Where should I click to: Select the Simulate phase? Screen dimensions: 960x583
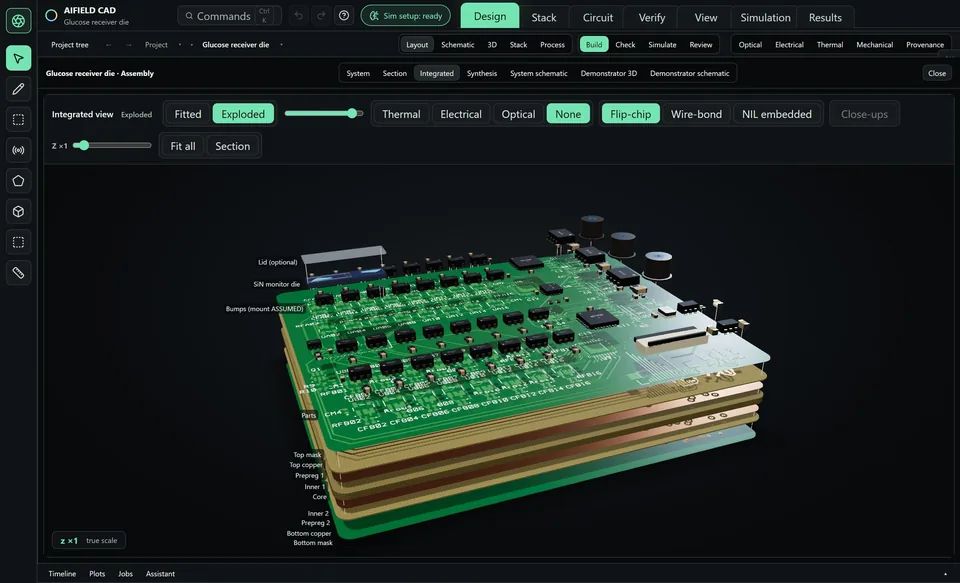(662, 45)
